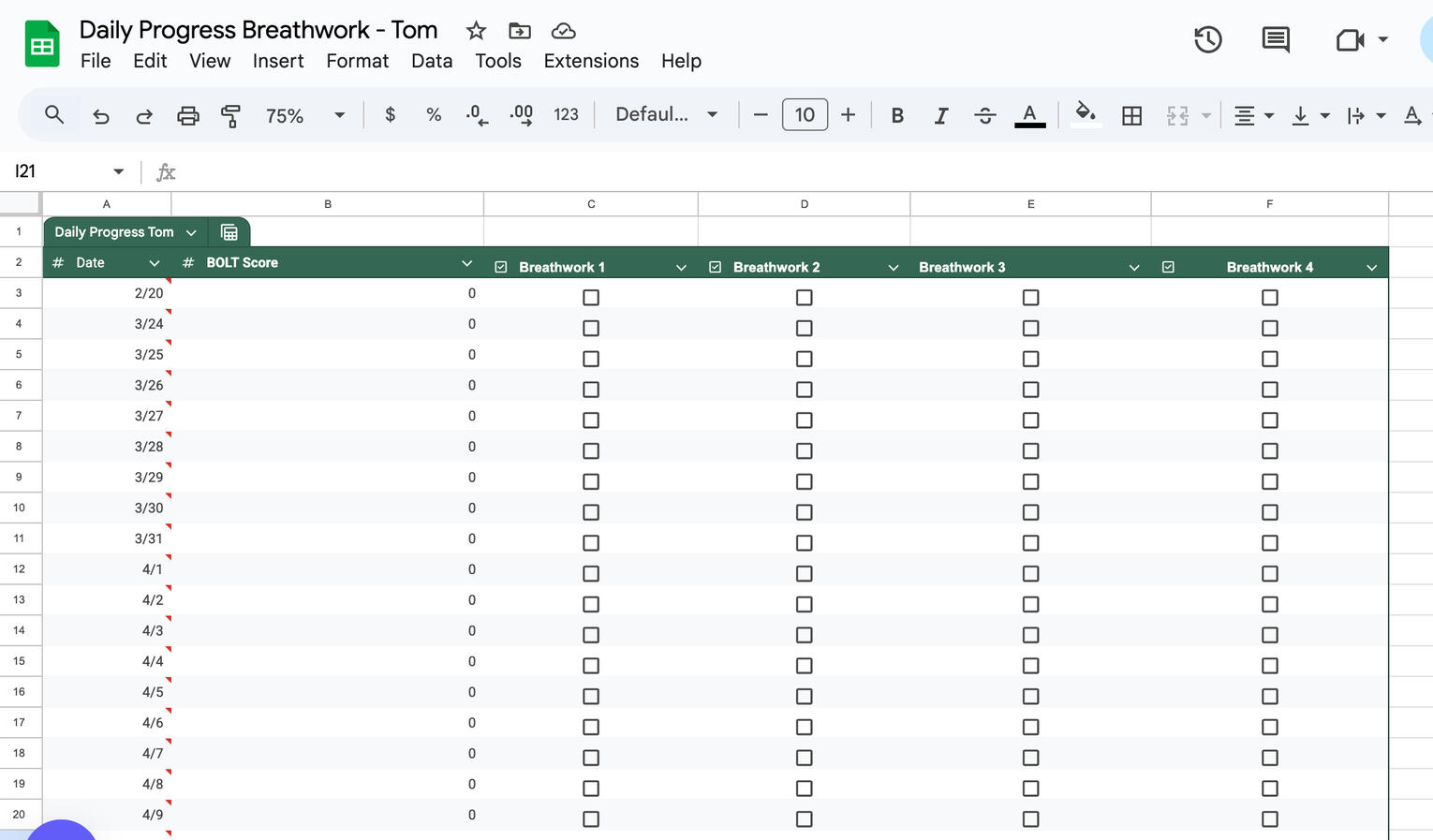Click the document title
This screenshot has width=1433, height=840.
pyautogui.click(x=259, y=30)
